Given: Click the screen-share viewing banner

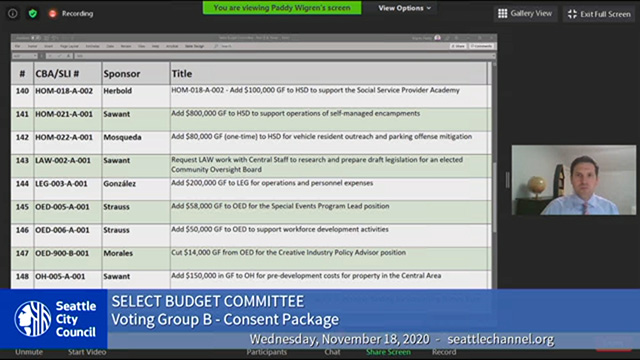Looking at the screenshot, I should [x=282, y=7].
